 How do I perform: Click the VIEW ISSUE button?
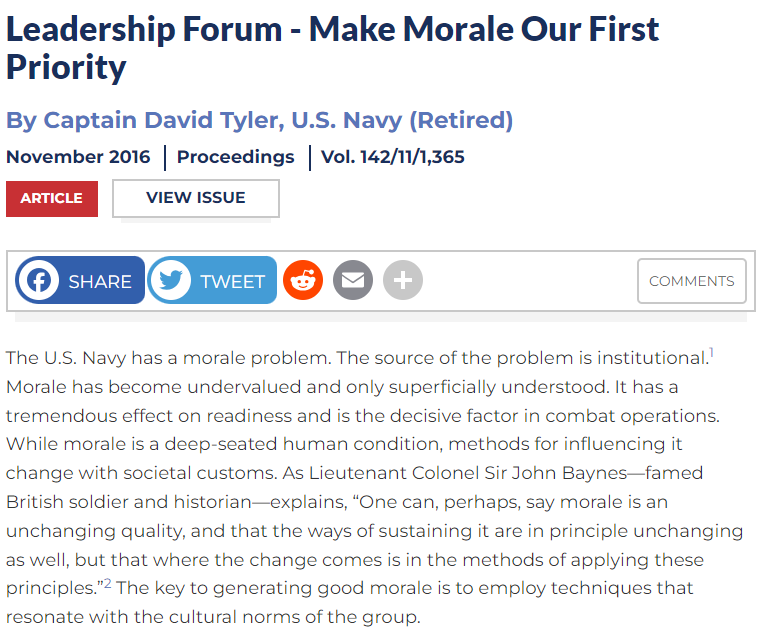tap(196, 198)
